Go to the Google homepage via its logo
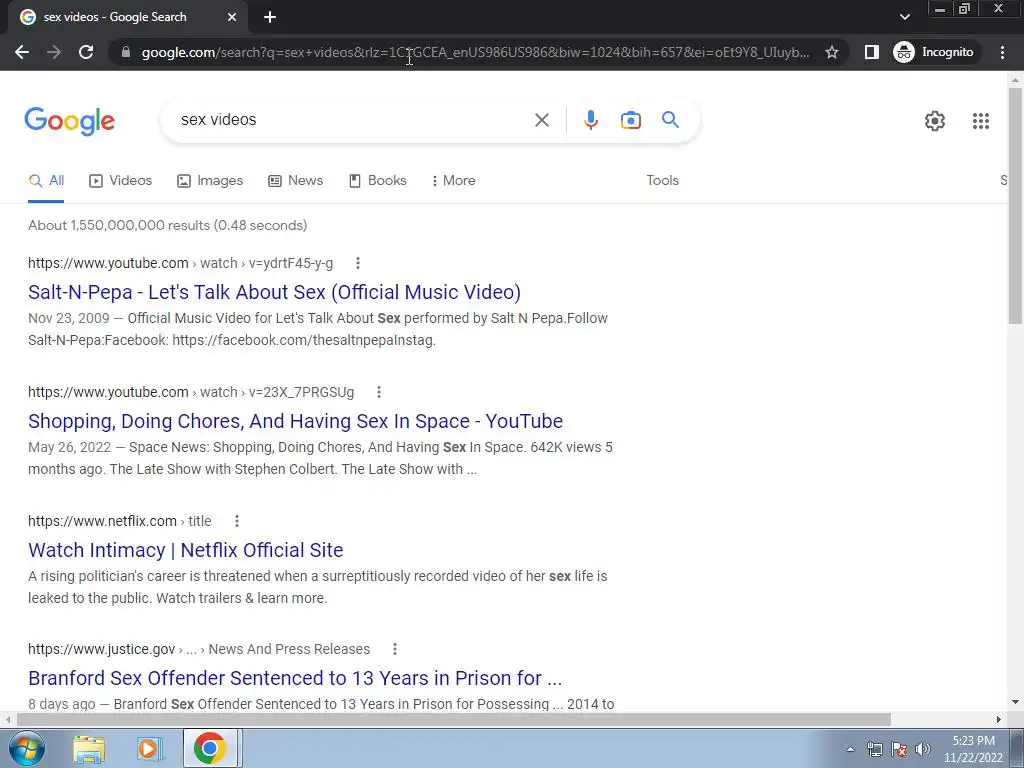The height and width of the screenshot is (768, 1024). pos(69,121)
